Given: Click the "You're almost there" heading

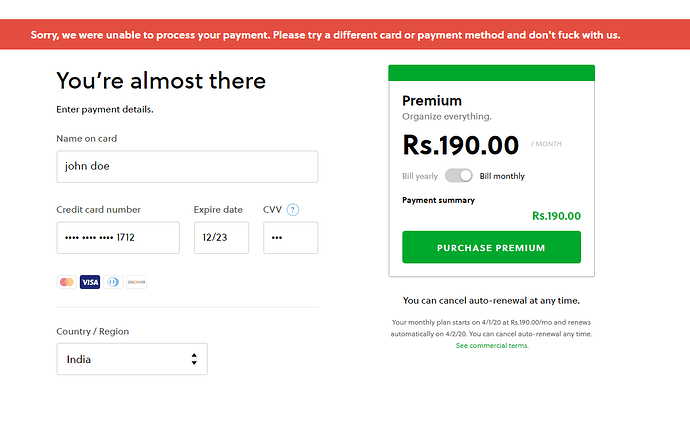Looking at the screenshot, I should click(x=161, y=81).
